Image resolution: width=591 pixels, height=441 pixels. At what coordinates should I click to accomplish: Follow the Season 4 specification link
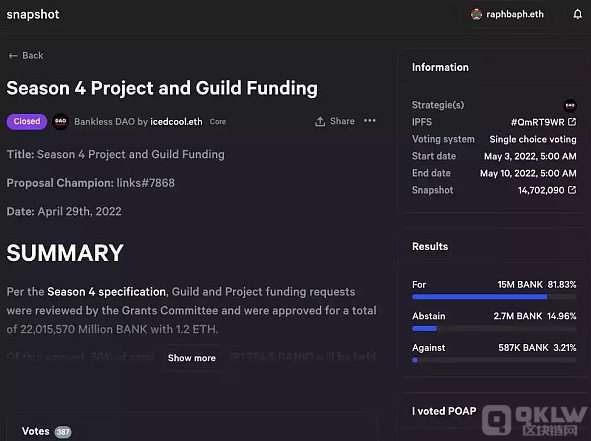click(x=107, y=292)
